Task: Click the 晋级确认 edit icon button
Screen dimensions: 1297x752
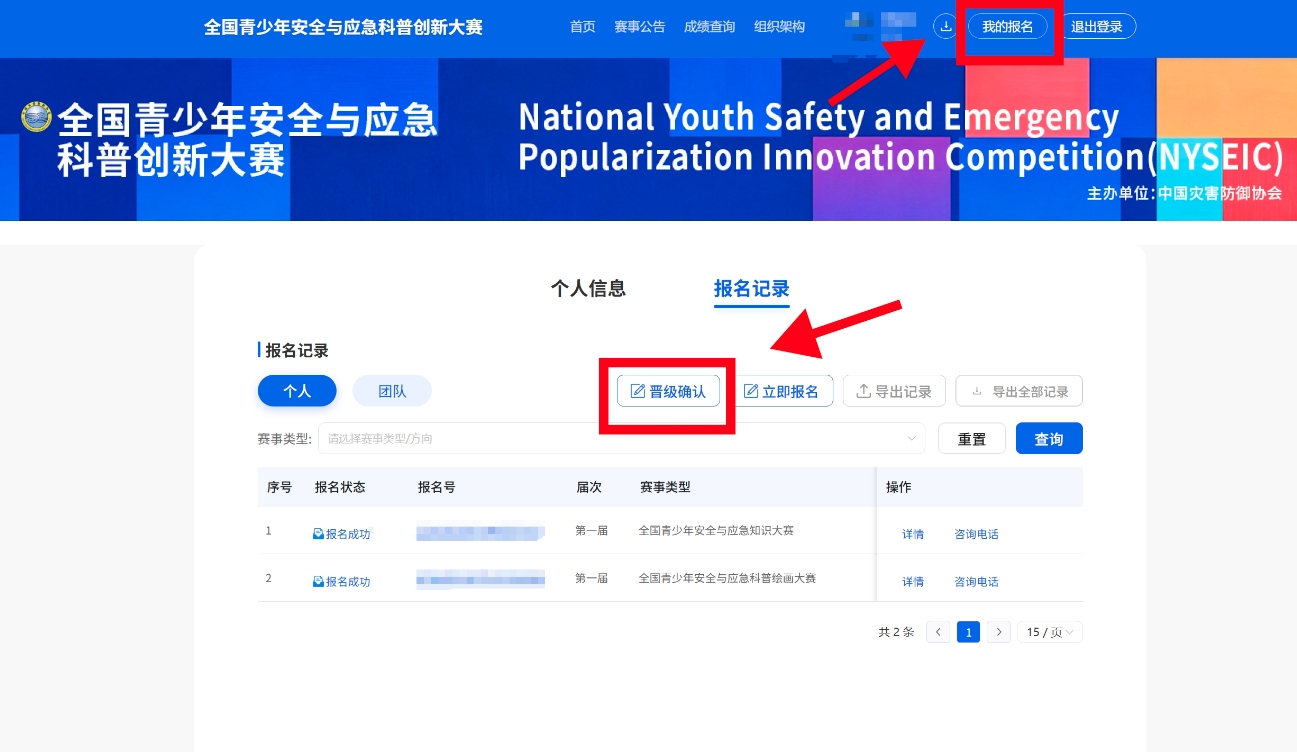Action: click(668, 391)
